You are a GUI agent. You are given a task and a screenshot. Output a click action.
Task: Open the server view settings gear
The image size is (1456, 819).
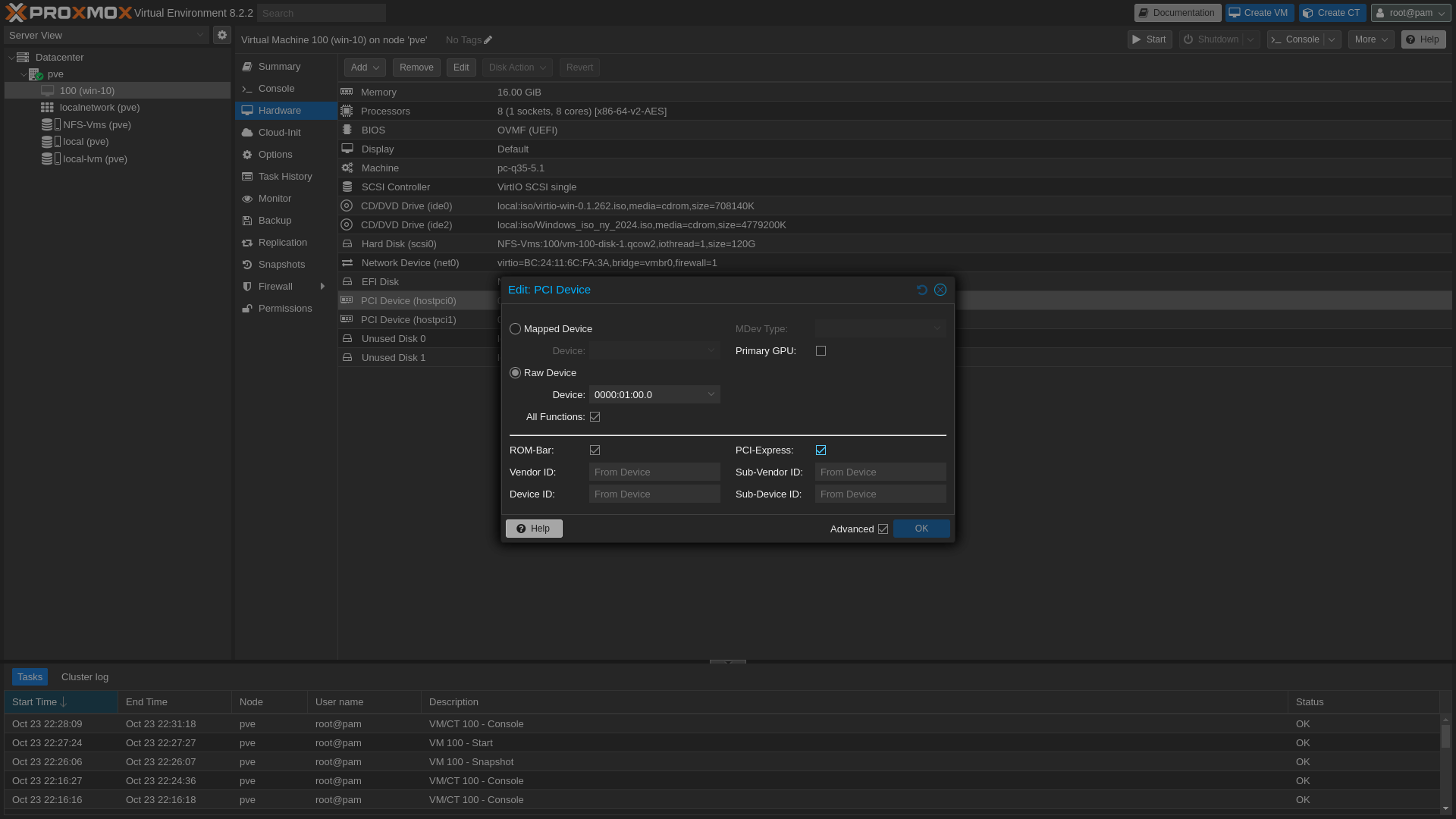click(x=222, y=35)
